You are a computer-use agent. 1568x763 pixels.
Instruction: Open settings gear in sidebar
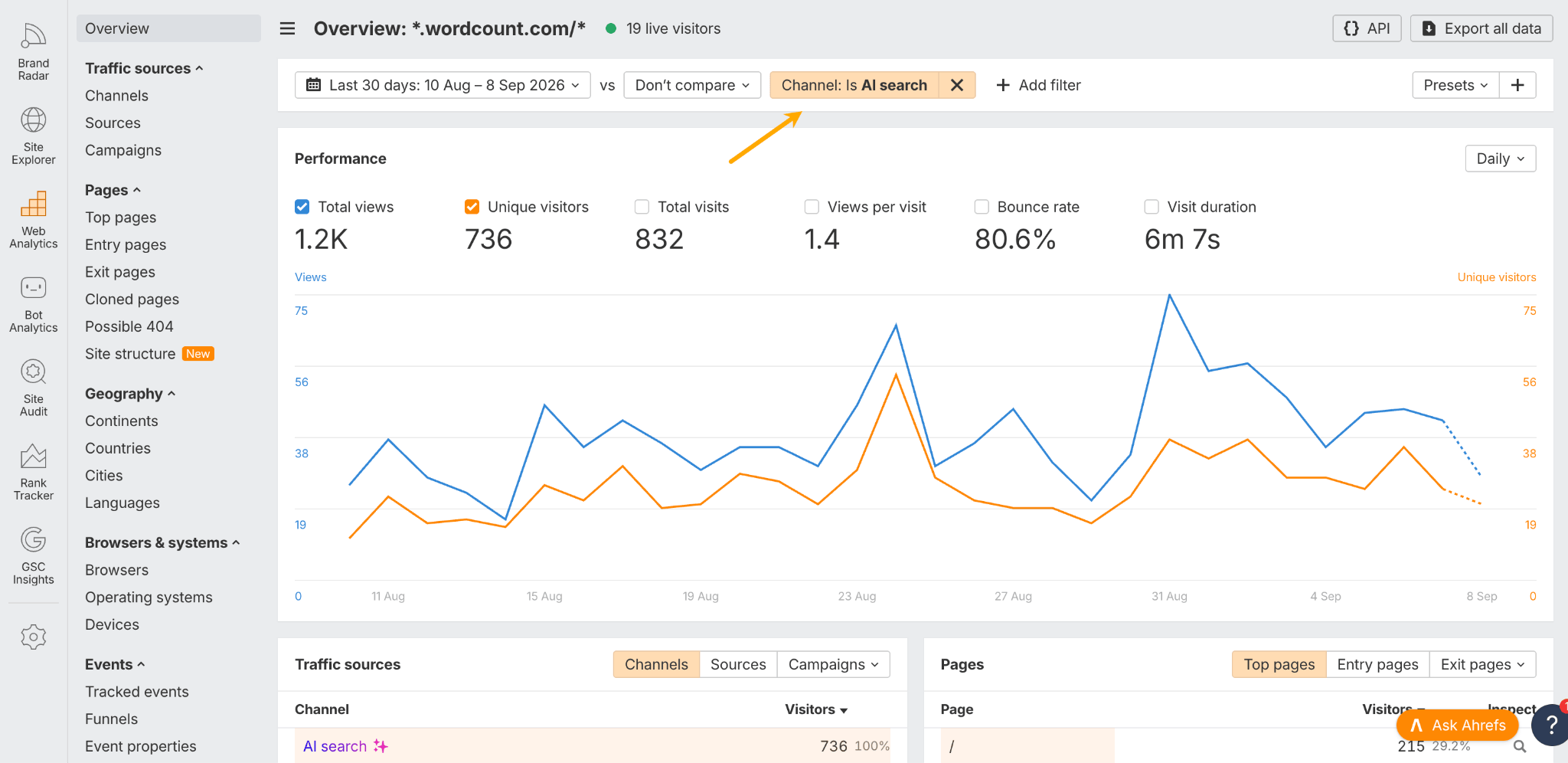(x=34, y=637)
